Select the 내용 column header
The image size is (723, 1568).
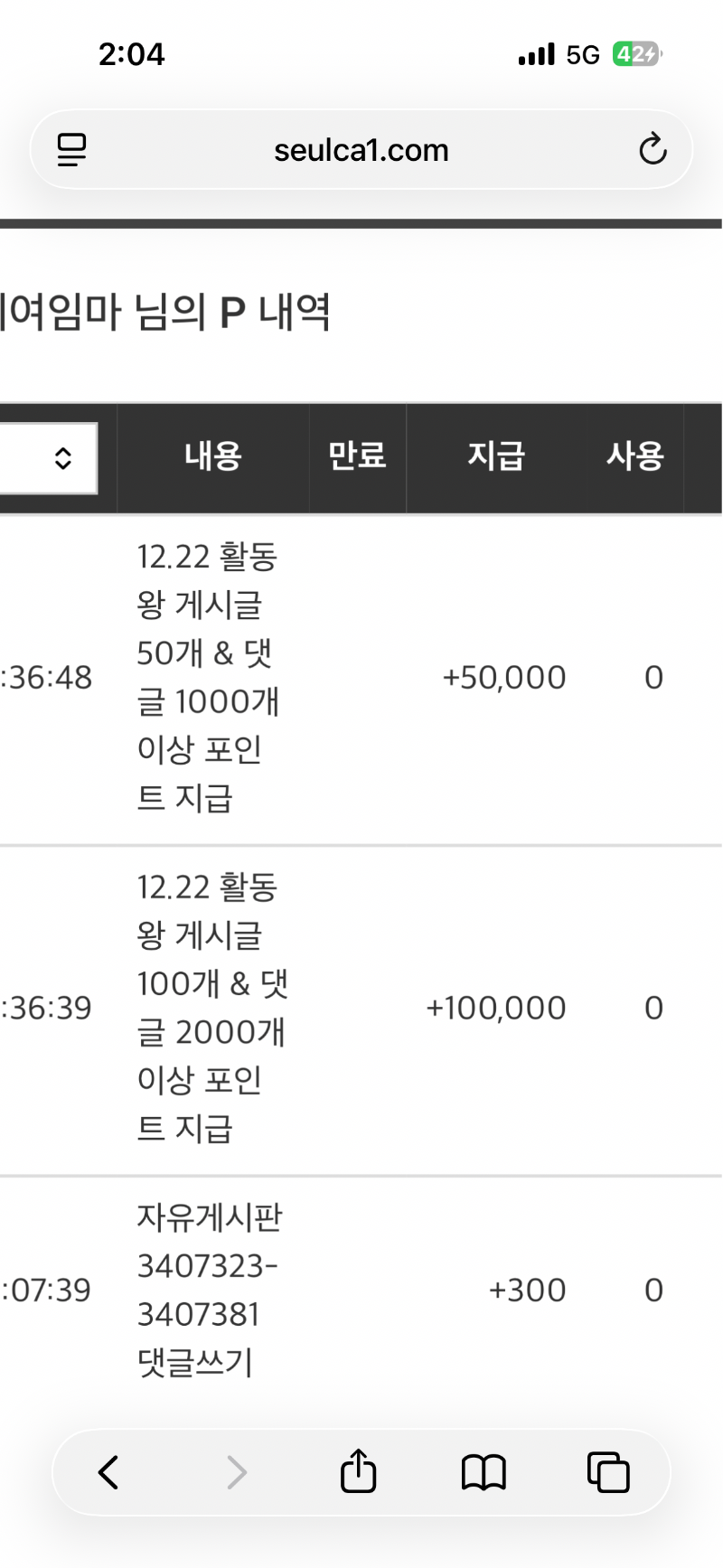[x=213, y=455]
